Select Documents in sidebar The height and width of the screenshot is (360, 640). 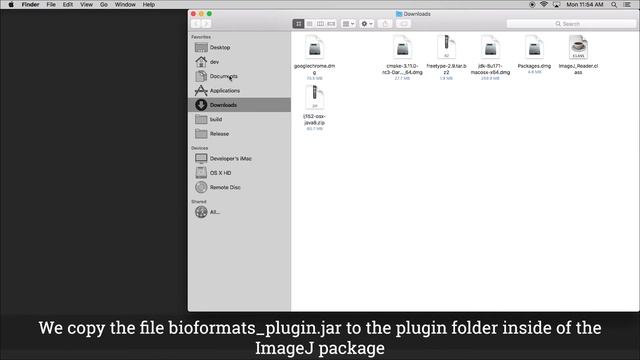(x=239, y=76)
